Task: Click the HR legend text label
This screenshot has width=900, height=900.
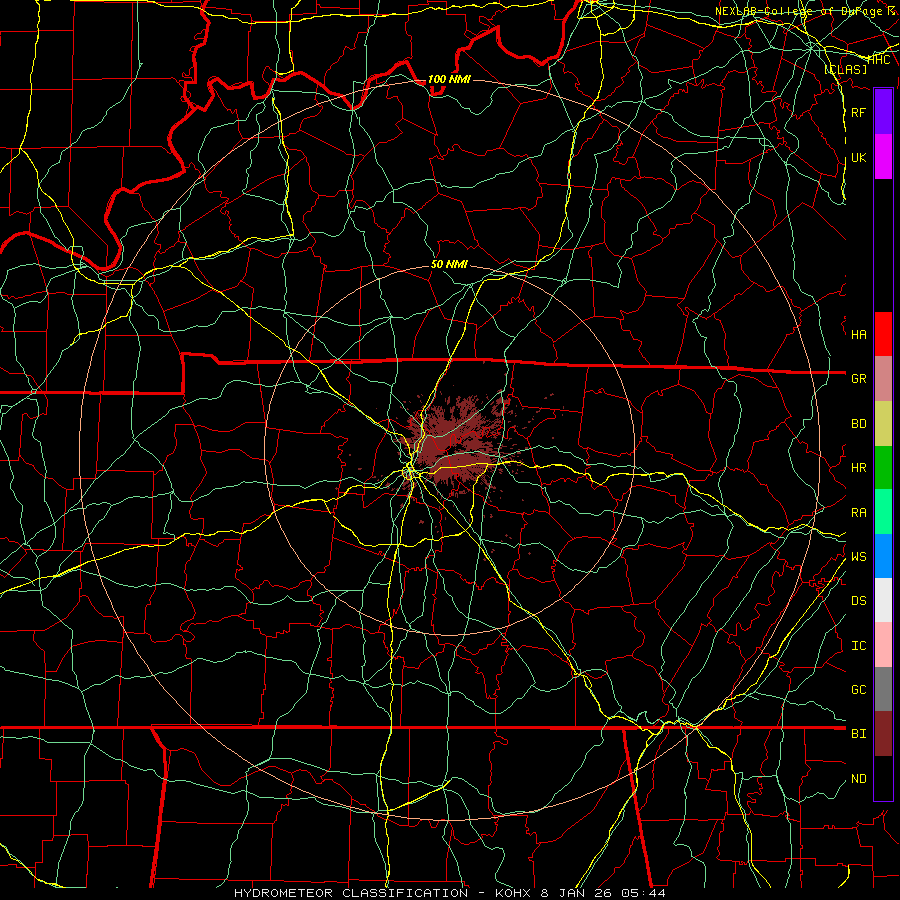Action: [x=858, y=468]
